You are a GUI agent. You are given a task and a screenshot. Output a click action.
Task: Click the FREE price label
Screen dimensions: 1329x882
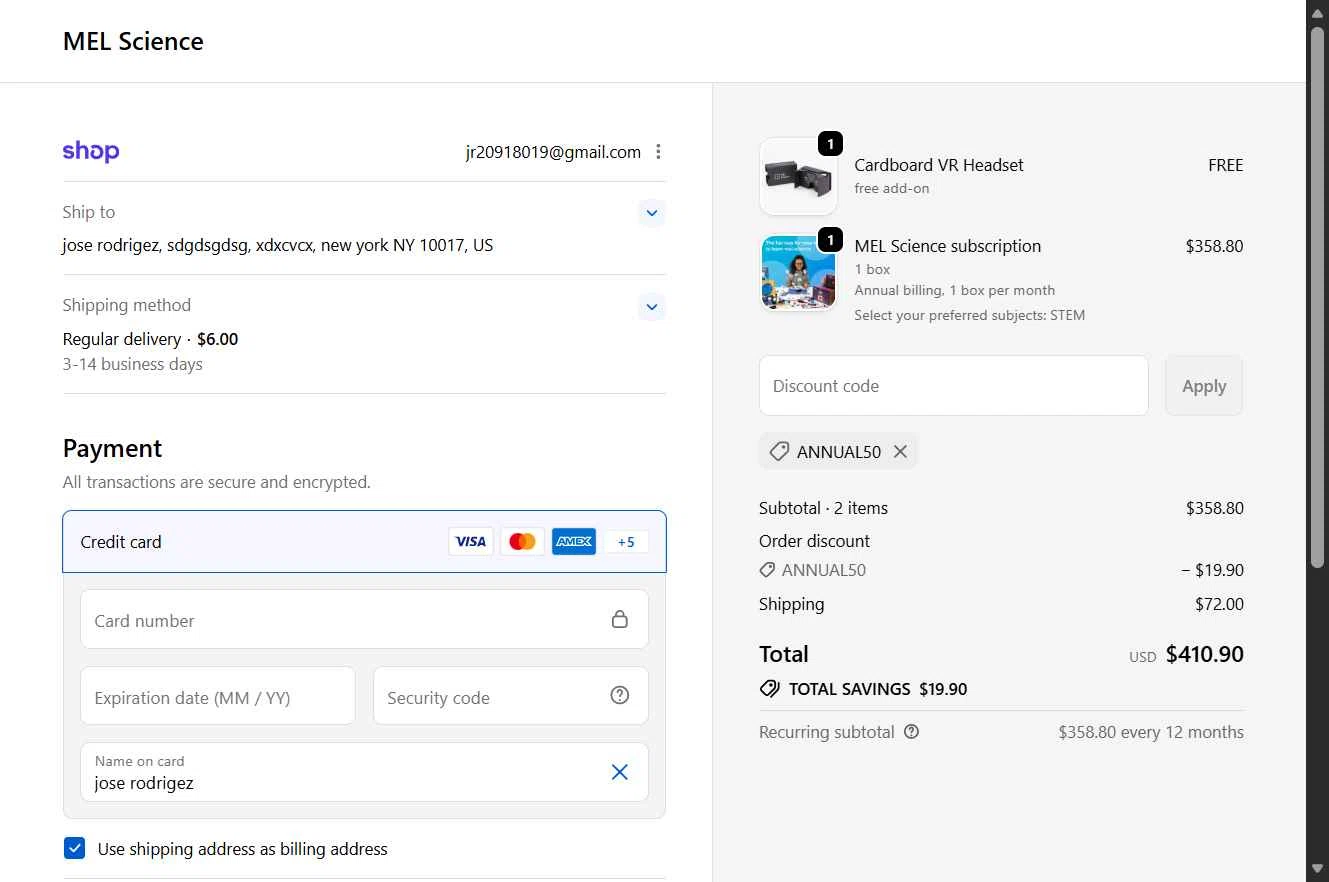click(x=1226, y=165)
